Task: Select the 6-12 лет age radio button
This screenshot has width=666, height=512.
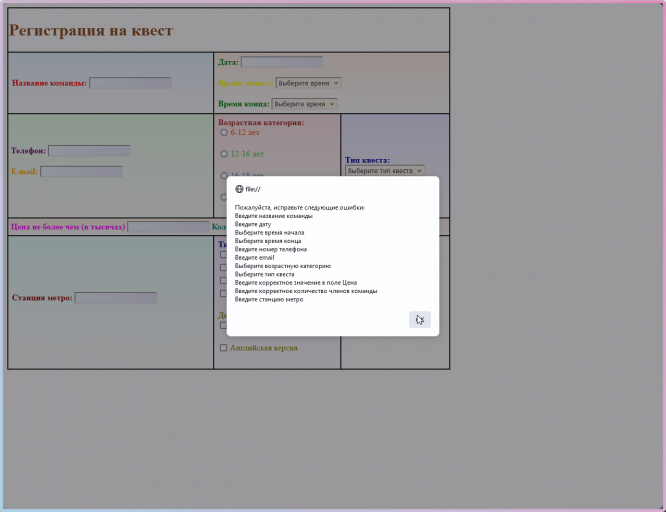Action: point(224,133)
